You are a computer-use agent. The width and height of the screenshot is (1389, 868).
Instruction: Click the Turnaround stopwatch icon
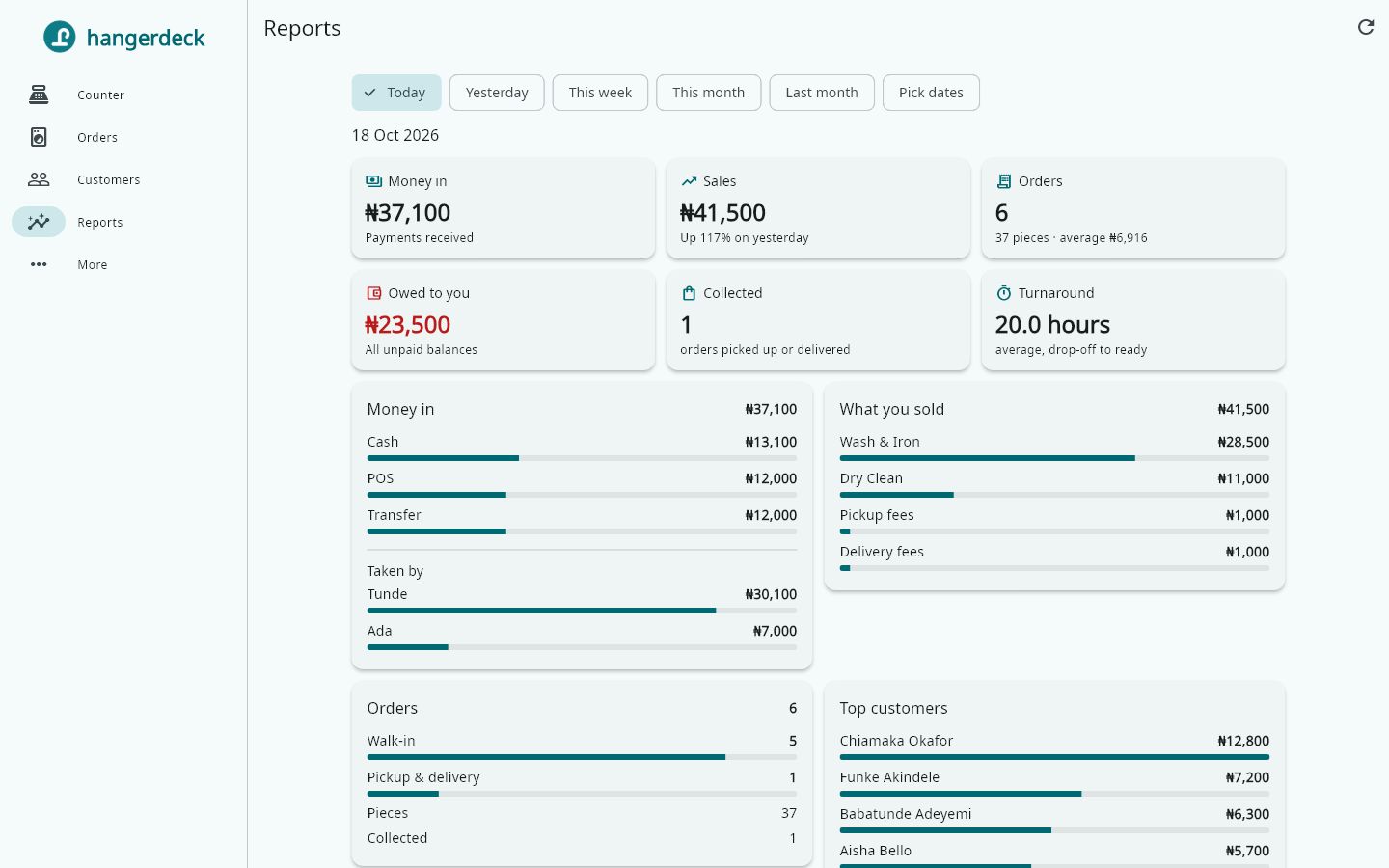[1004, 293]
